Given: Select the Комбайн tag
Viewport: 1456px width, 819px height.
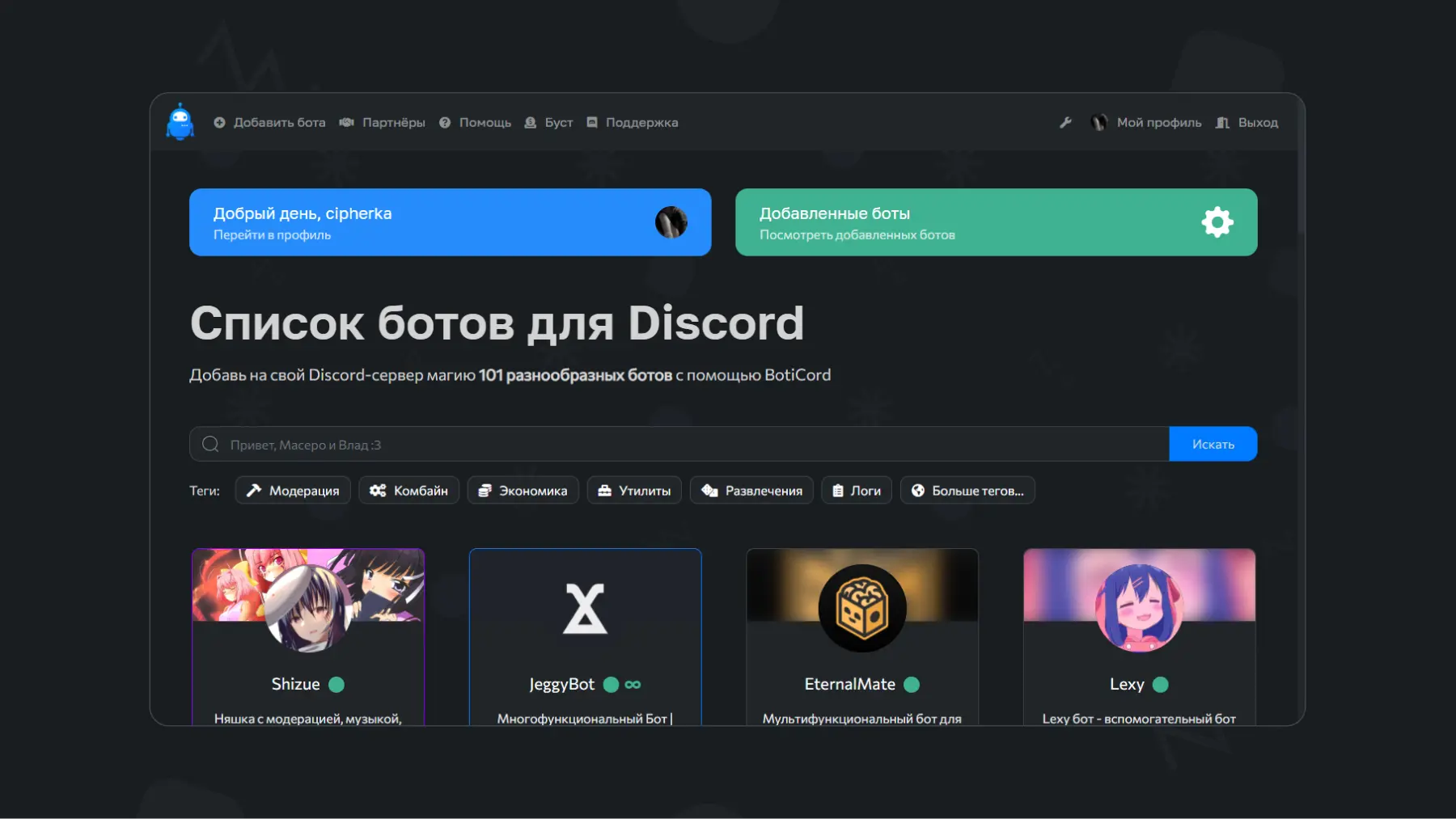Looking at the screenshot, I should click(x=409, y=491).
